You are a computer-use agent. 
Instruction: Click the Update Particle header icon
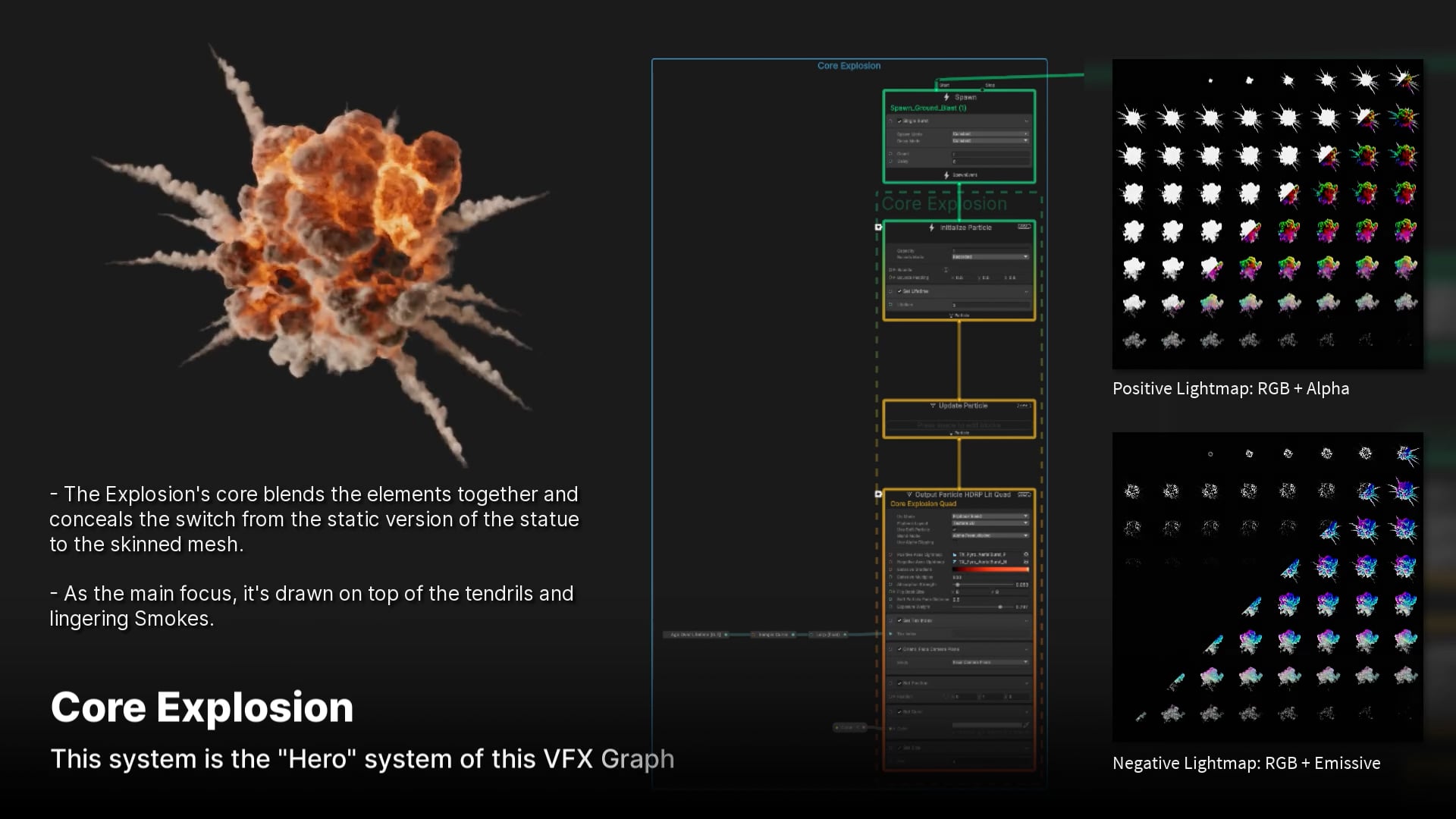933,405
